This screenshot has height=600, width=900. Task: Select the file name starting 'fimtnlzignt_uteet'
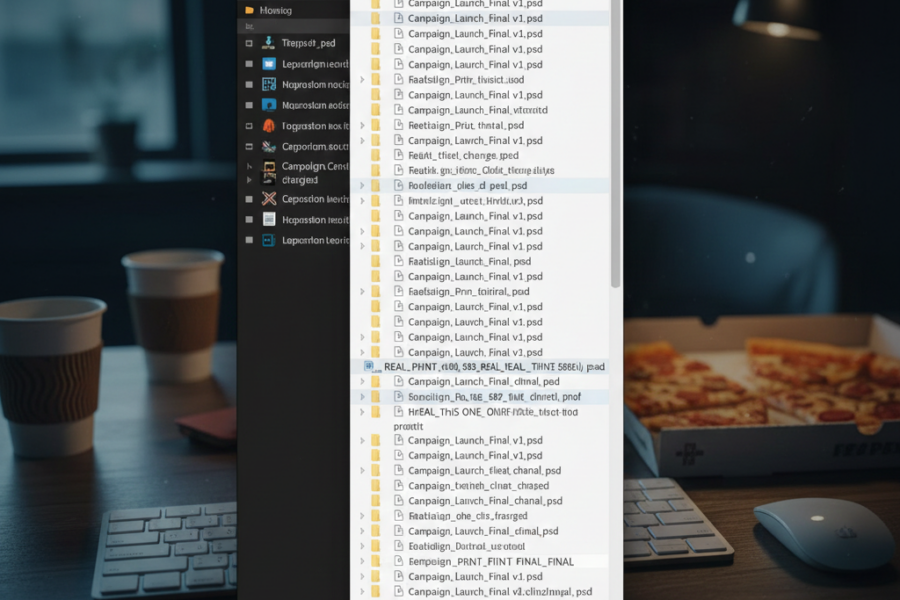click(475, 200)
